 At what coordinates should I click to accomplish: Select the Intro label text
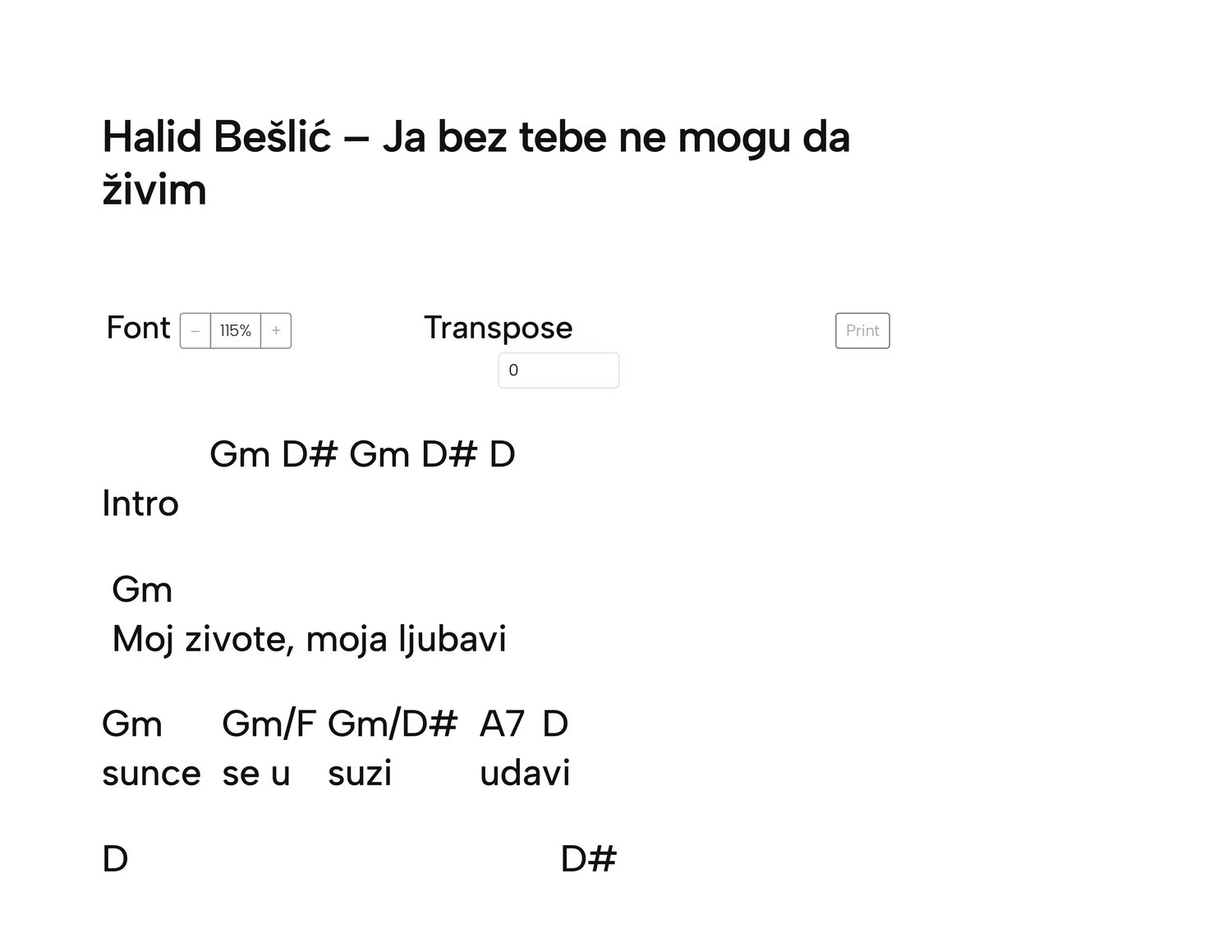(140, 504)
